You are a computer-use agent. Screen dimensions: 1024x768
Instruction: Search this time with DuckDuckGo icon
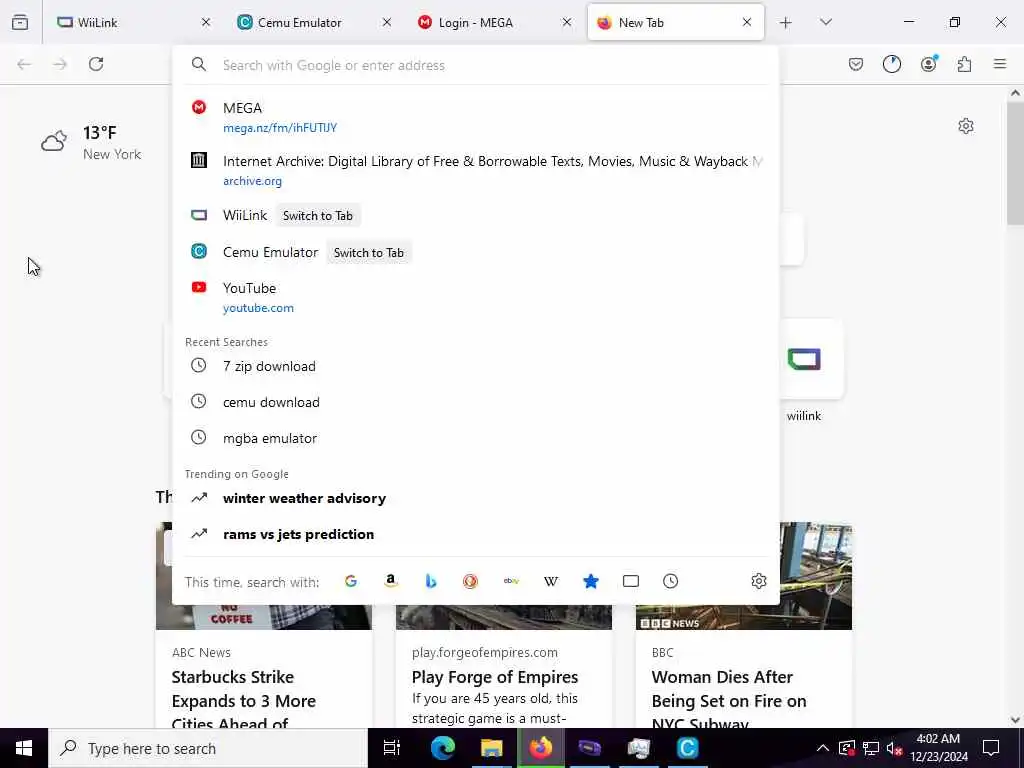tap(470, 581)
